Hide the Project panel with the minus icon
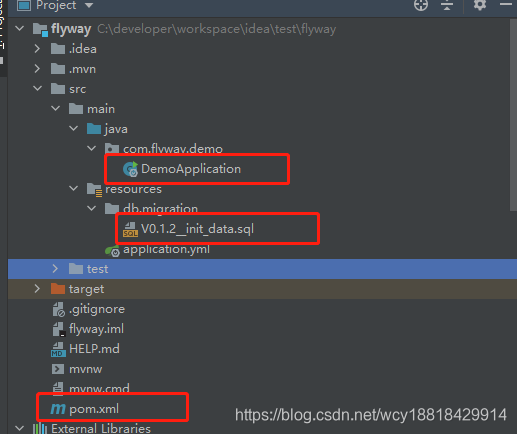517x434 pixels. [x=506, y=4]
